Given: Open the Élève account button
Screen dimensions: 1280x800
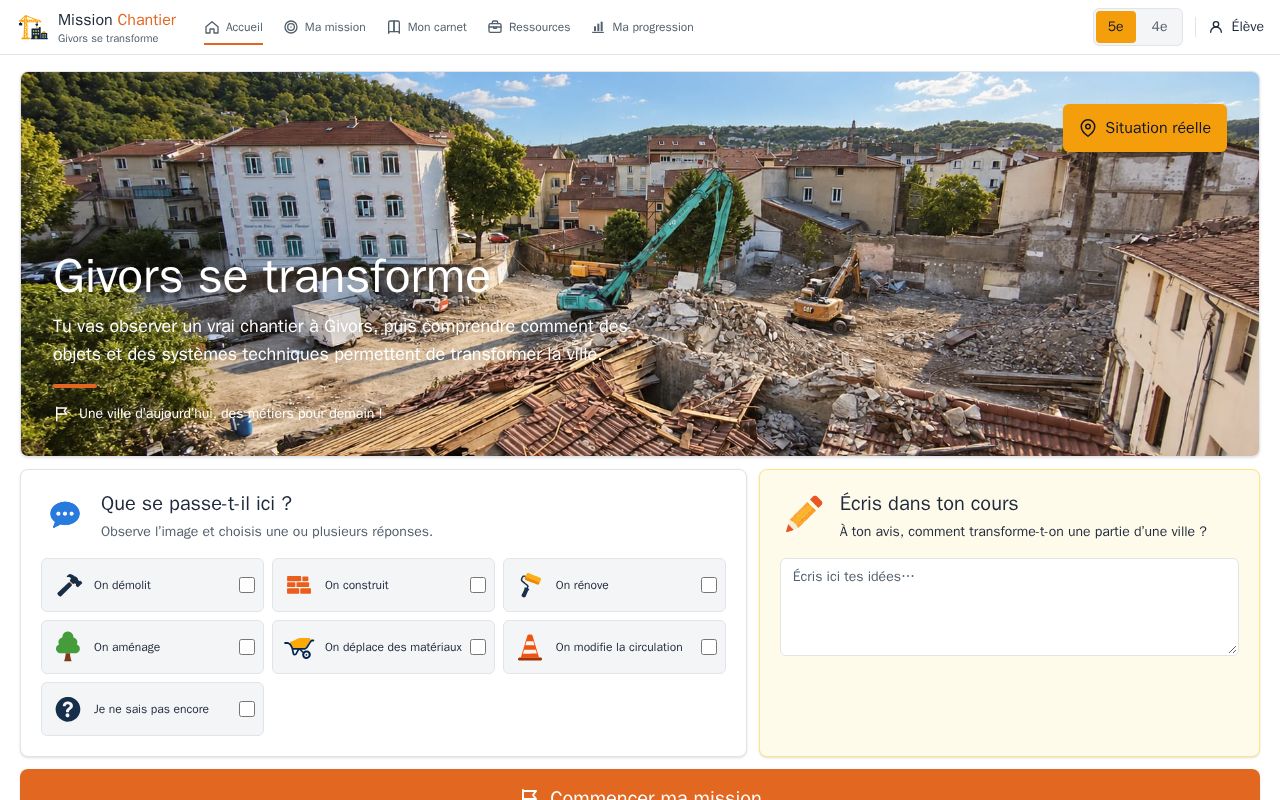Looking at the screenshot, I should coord(1236,27).
